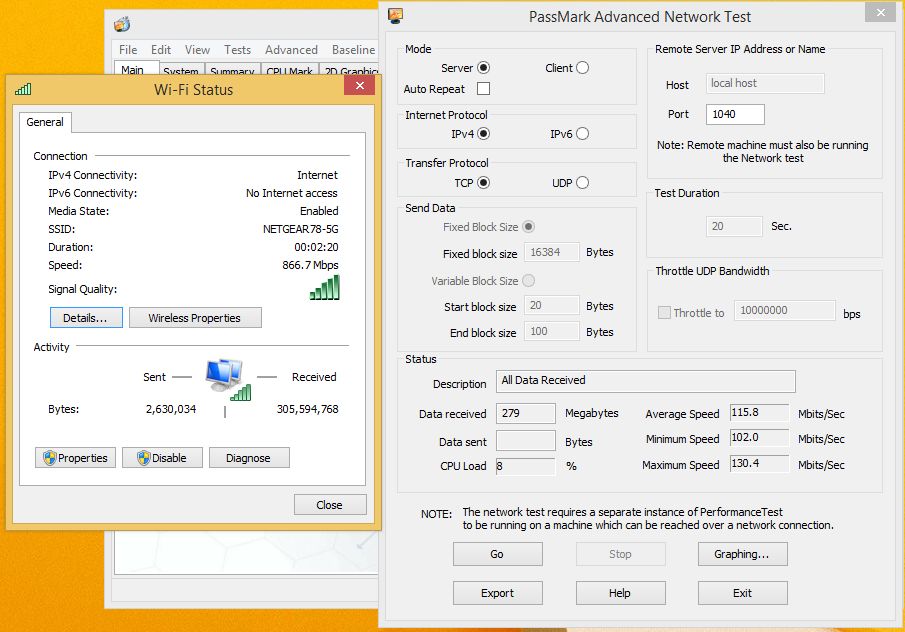This screenshot has height=632, width=905.
Task: Click the Fixed block size bytes field
Action: pyautogui.click(x=551, y=252)
